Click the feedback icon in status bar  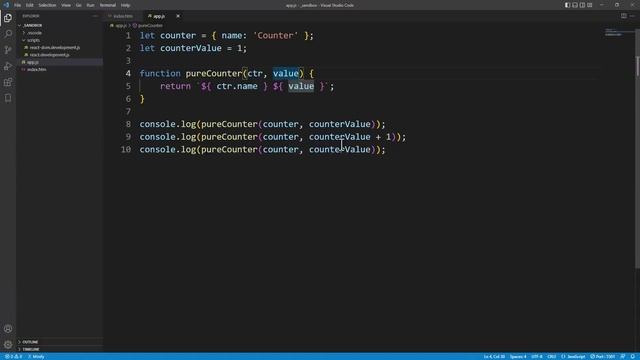click(x=623, y=357)
